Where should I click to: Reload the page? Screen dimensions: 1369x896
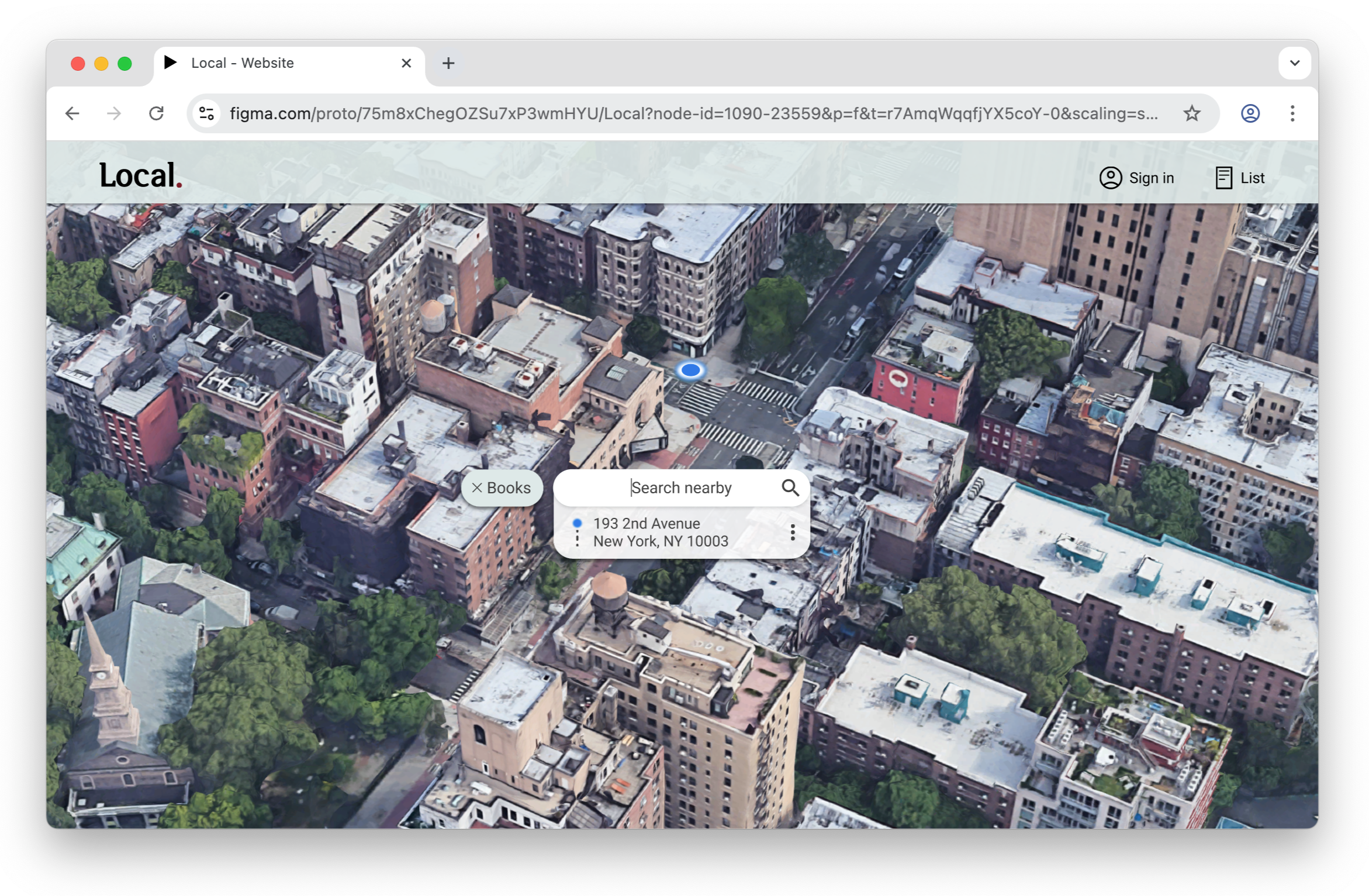156,113
